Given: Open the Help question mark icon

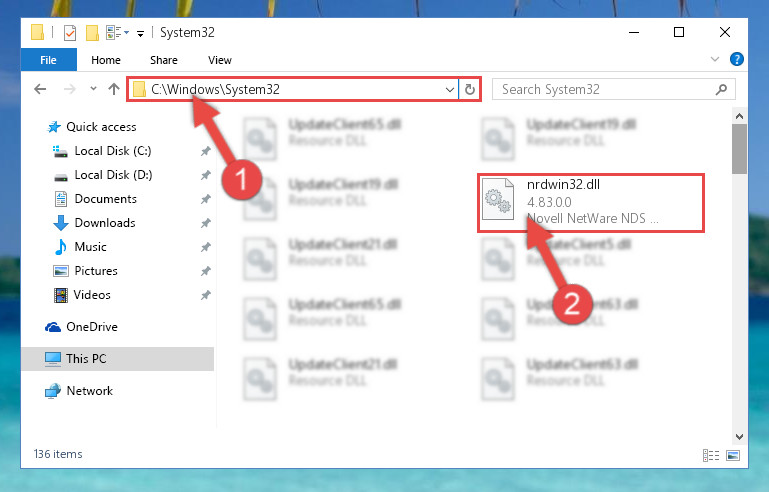Looking at the screenshot, I should (x=736, y=59).
